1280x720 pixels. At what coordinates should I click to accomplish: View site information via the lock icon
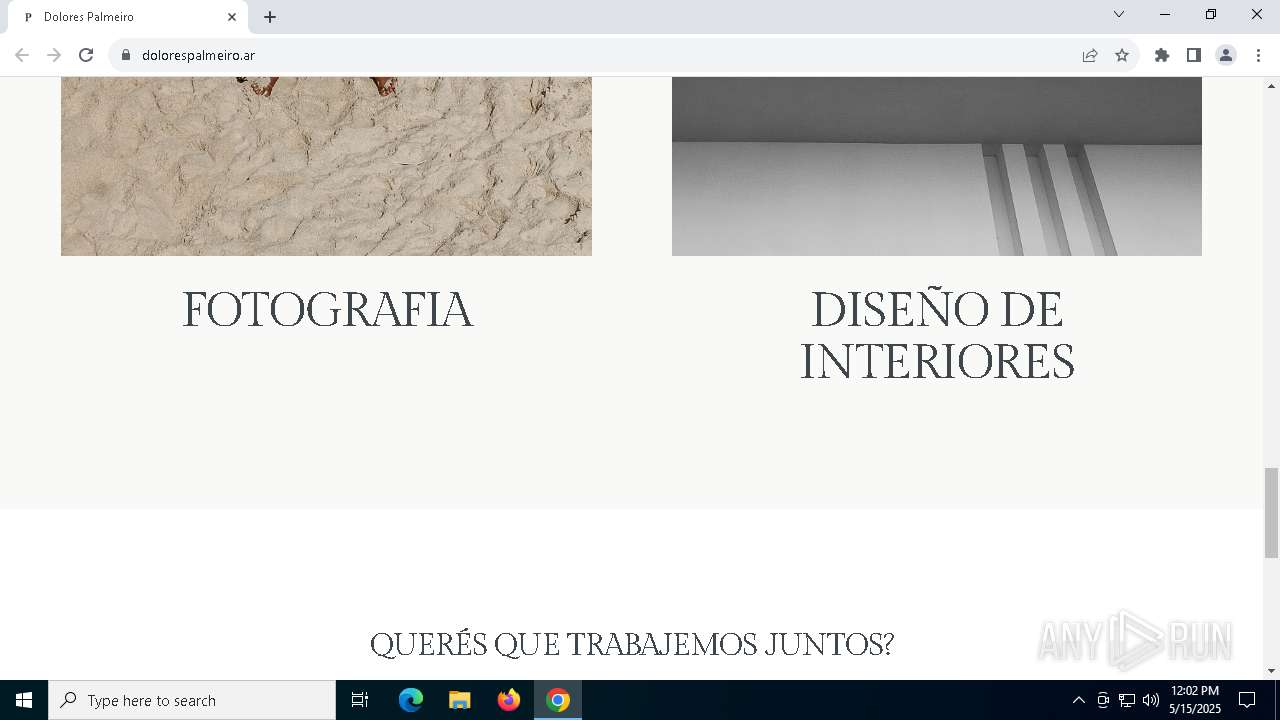[126, 55]
